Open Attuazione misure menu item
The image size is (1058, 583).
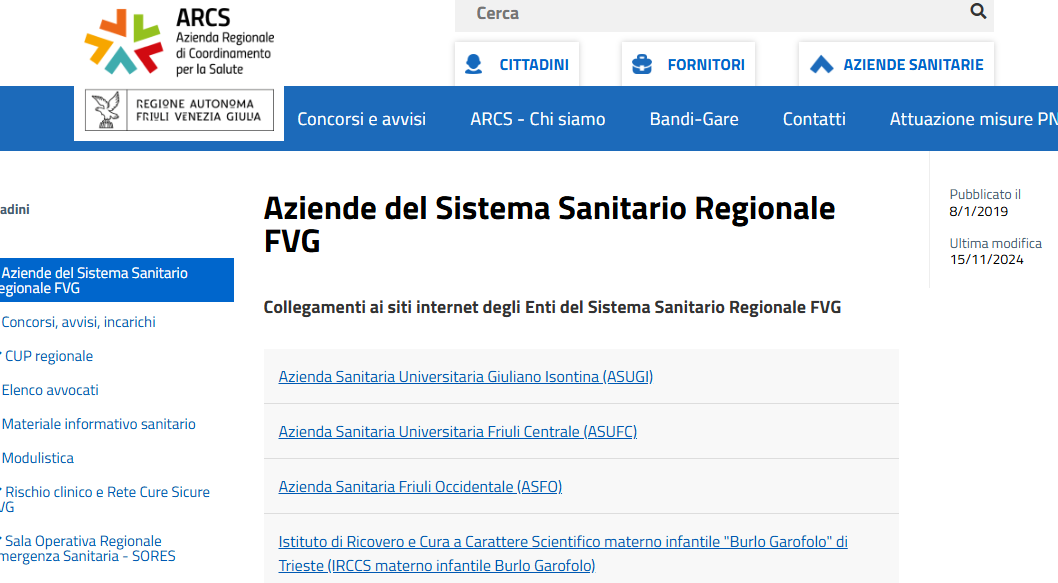tap(973, 119)
